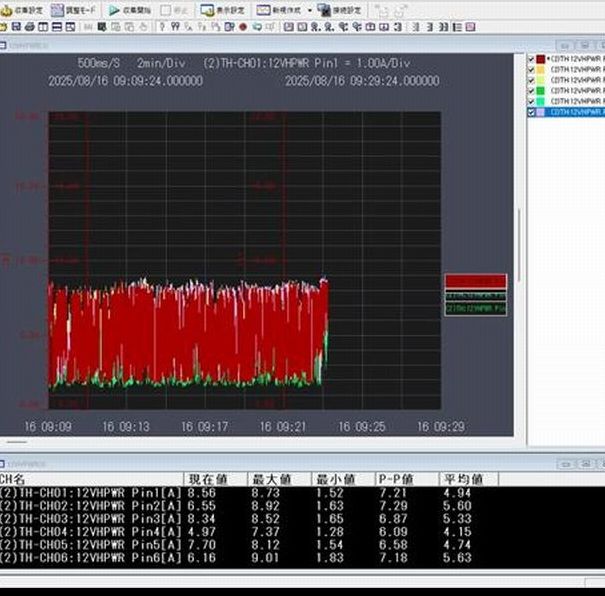Image resolution: width=605 pixels, height=596 pixels.
Task: Toggle the checkbox of the highlighted lavender channel
Action: click(x=531, y=112)
